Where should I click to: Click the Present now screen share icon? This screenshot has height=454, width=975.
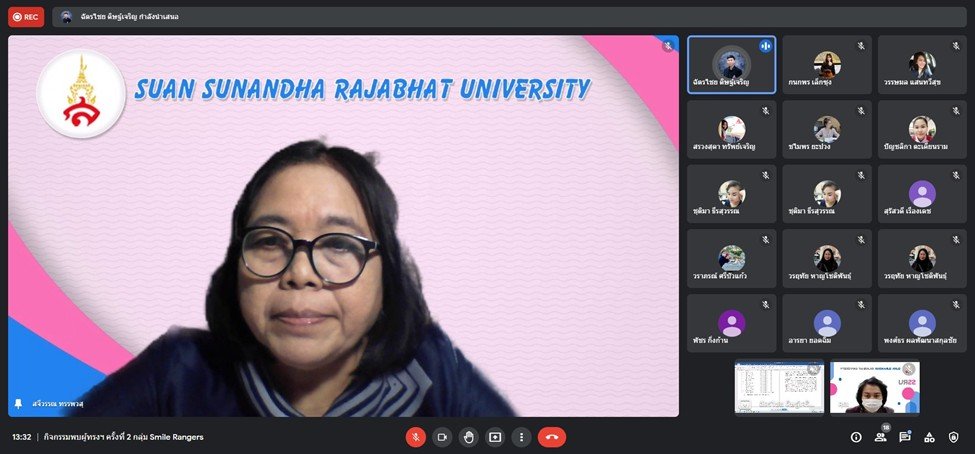494,437
